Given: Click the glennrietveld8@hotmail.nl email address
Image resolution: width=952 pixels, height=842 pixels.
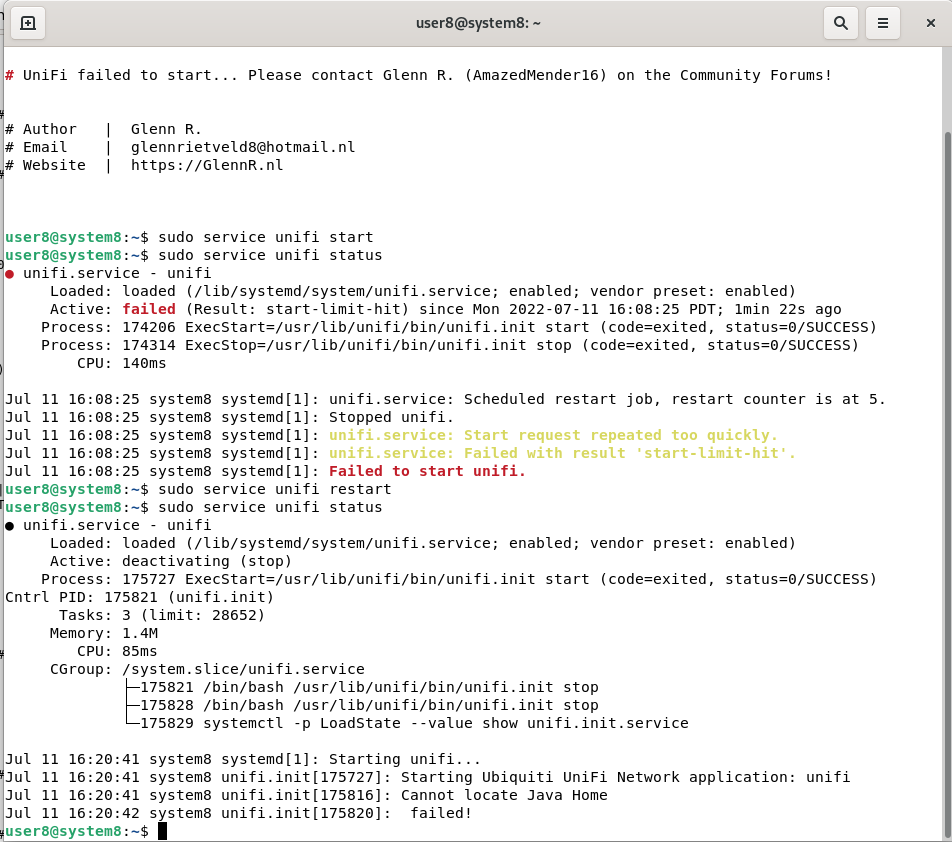Looking at the screenshot, I should pos(243,147).
